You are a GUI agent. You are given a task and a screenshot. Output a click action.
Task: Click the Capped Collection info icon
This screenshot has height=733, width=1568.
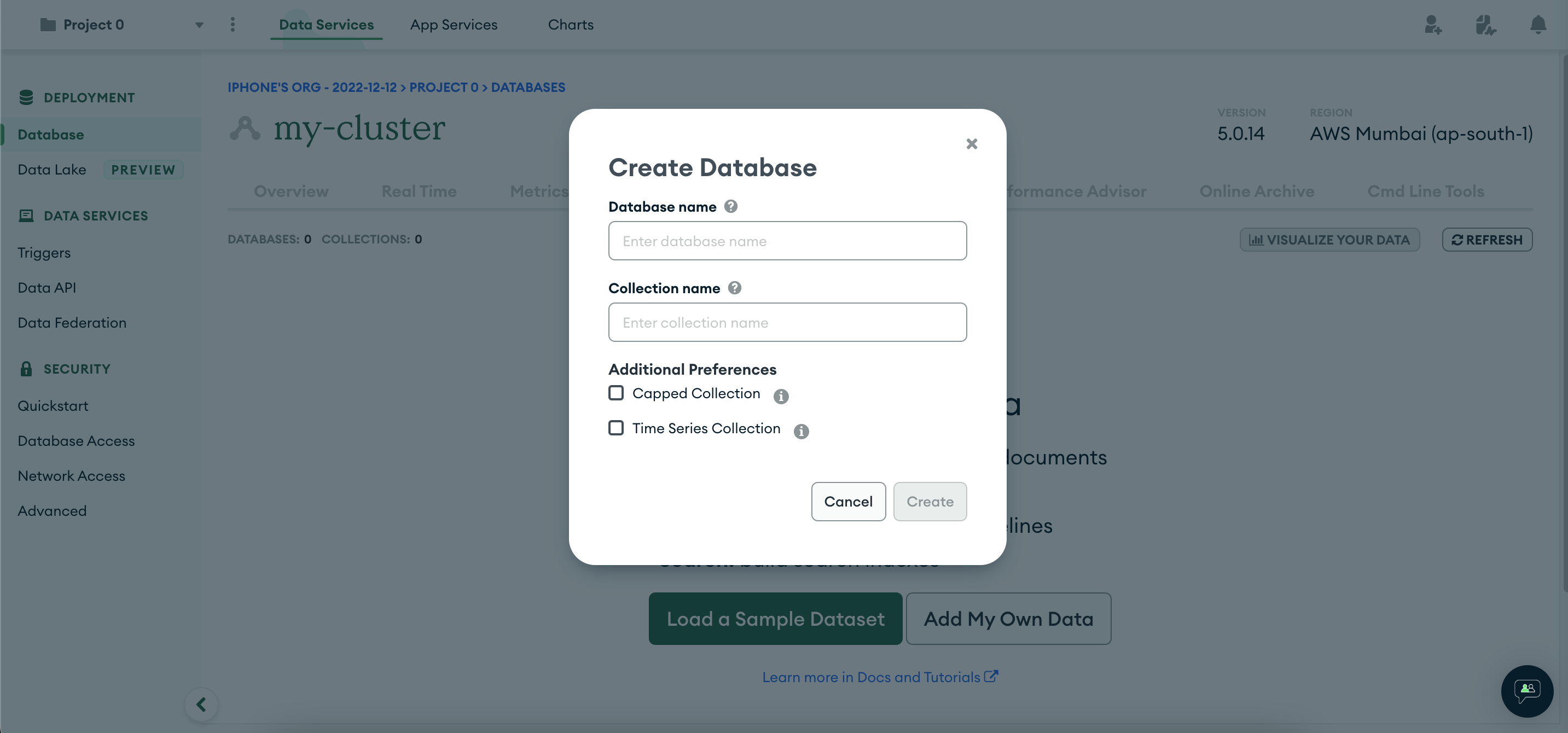pos(781,397)
